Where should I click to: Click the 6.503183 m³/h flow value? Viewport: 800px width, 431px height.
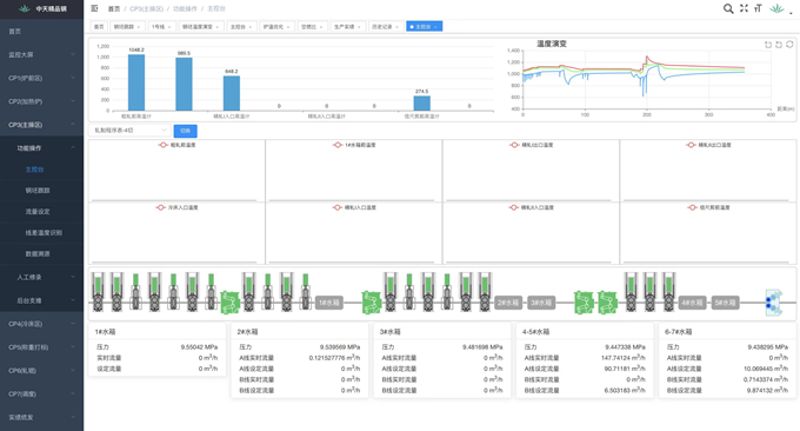(625, 390)
